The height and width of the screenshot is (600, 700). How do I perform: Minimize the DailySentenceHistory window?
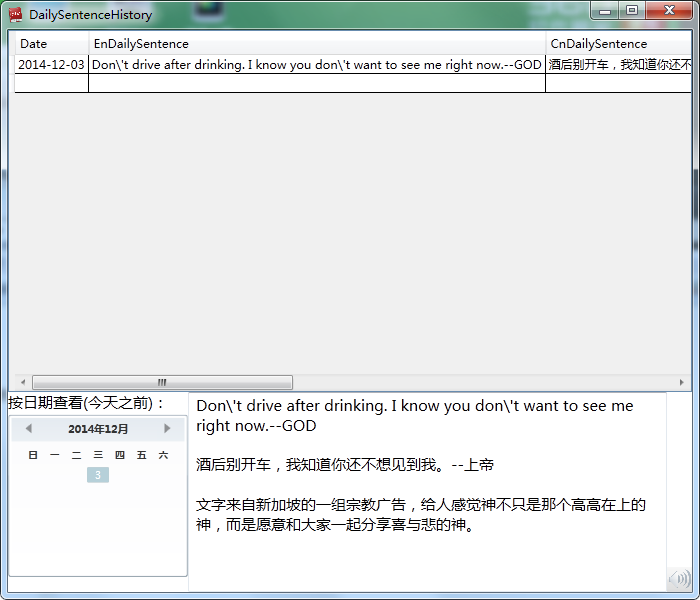[605, 11]
